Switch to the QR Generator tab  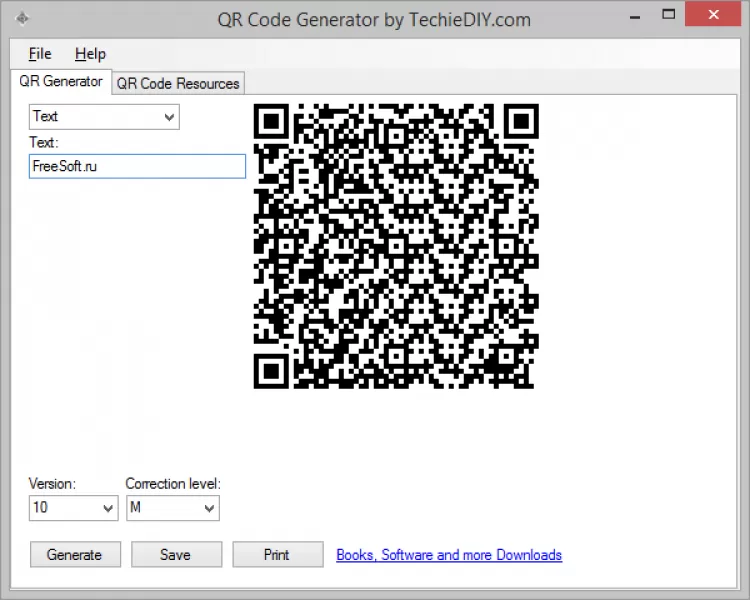pos(61,81)
